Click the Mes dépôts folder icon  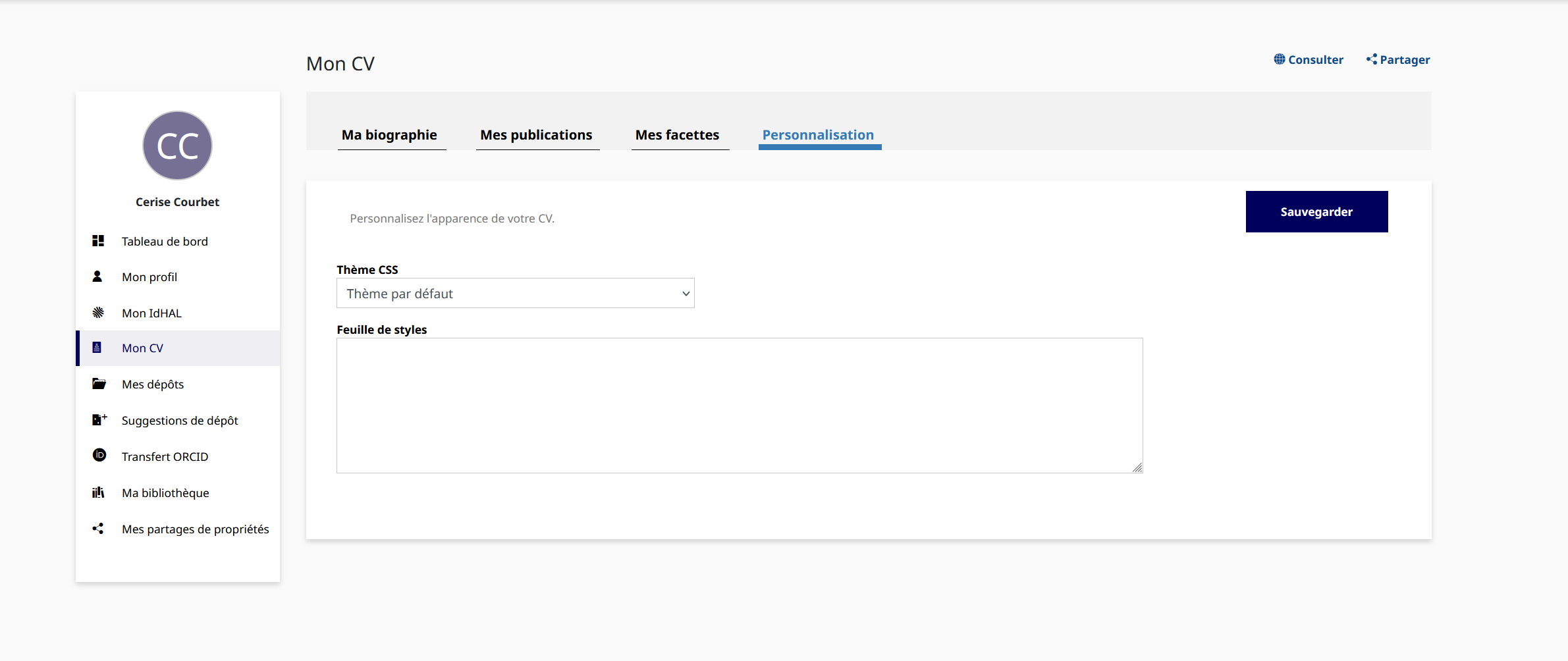(x=99, y=384)
